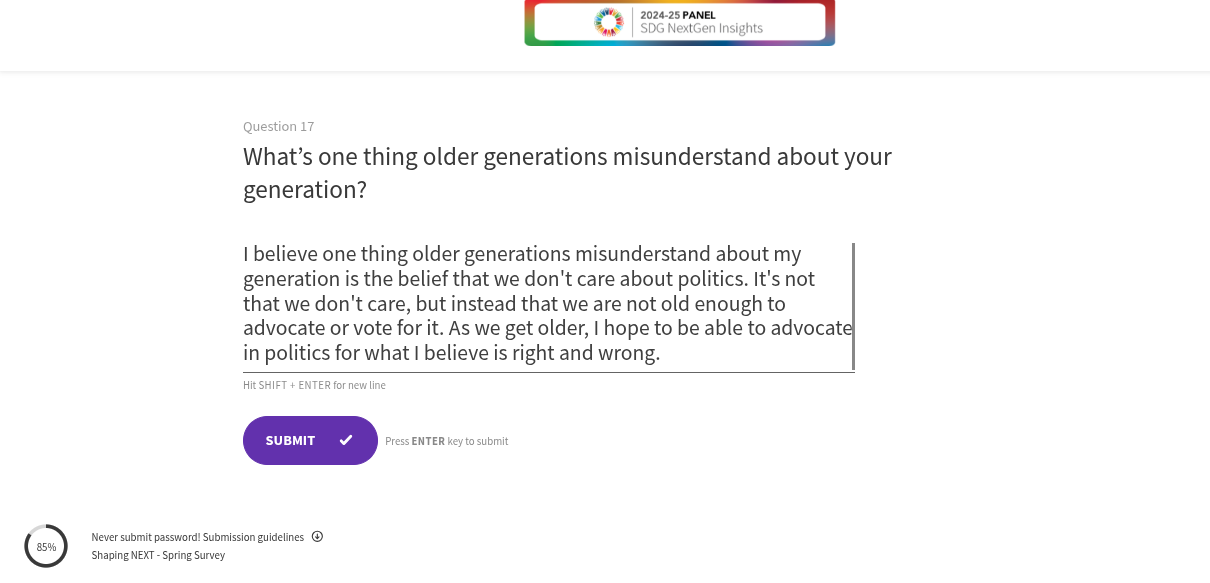1210x583 pixels.
Task: Click the checkmark icon inside Submit button
Action: click(346, 440)
